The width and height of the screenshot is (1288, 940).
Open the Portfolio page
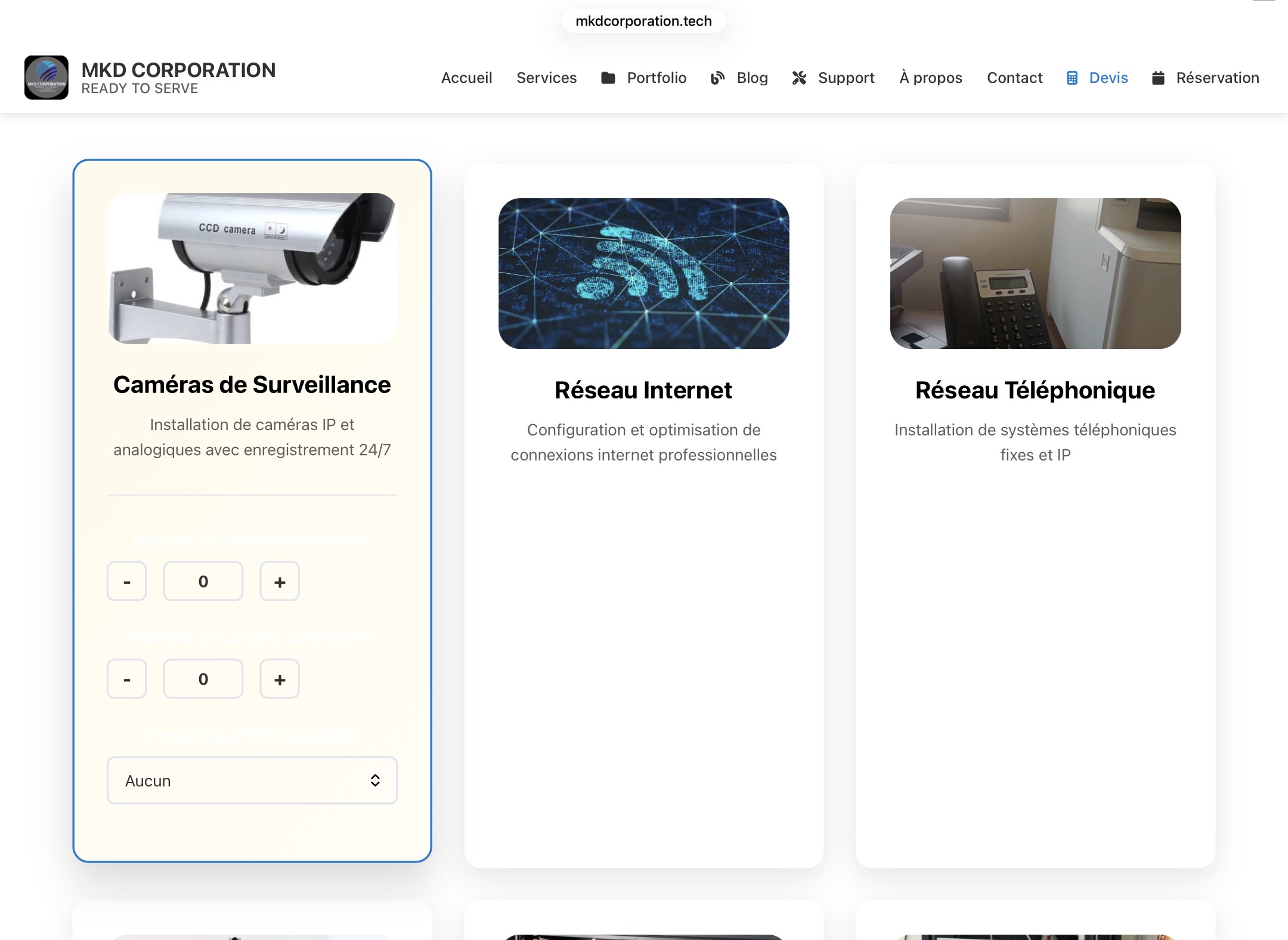657,78
